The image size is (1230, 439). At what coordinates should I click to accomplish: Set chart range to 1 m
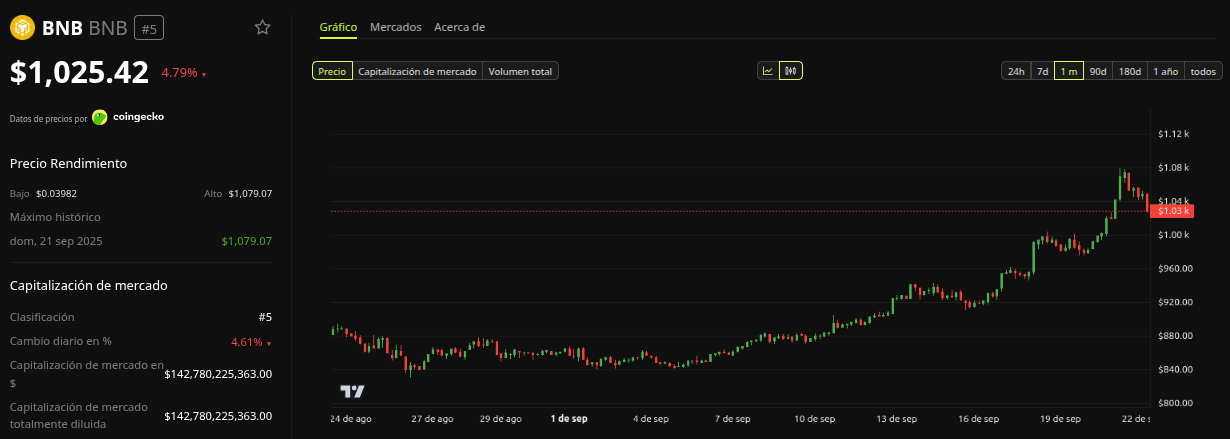point(1069,71)
